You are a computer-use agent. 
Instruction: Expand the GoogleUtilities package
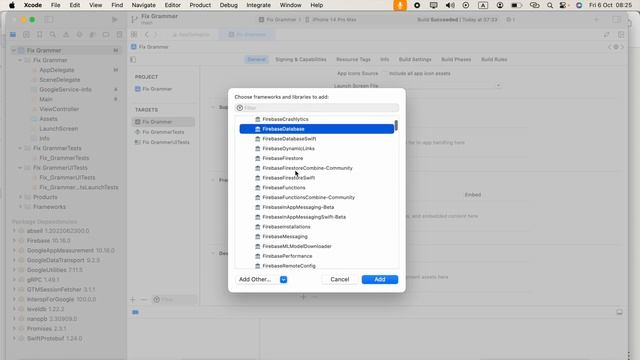click(14, 270)
